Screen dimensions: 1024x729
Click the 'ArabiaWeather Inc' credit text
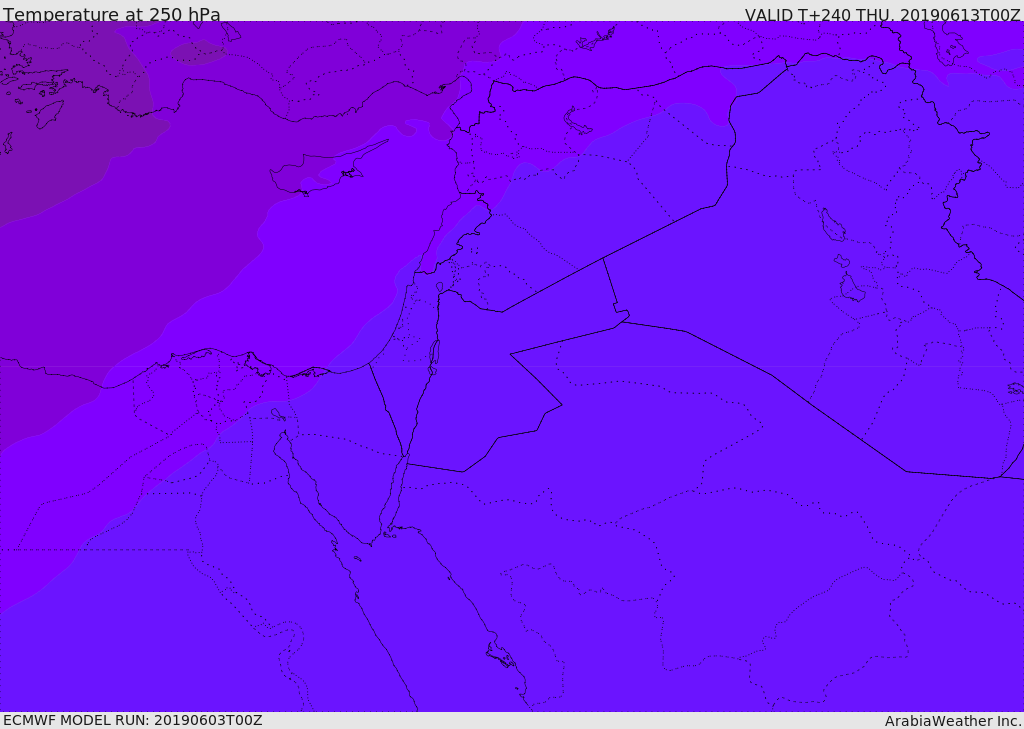(x=954, y=721)
